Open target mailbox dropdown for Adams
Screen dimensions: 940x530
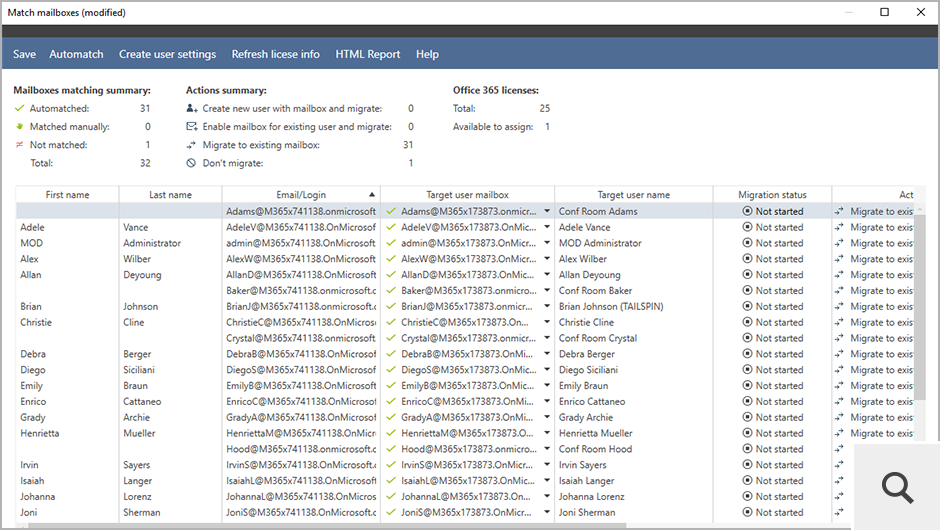547,211
